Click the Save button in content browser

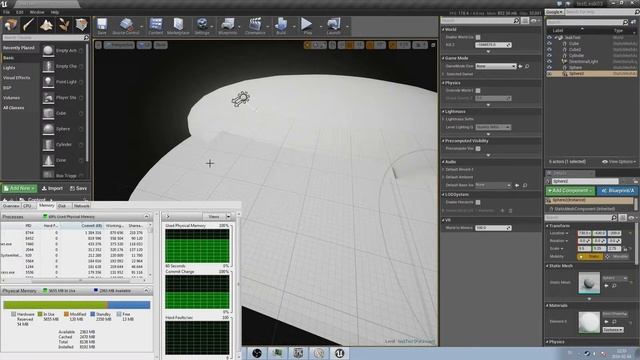[78, 189]
